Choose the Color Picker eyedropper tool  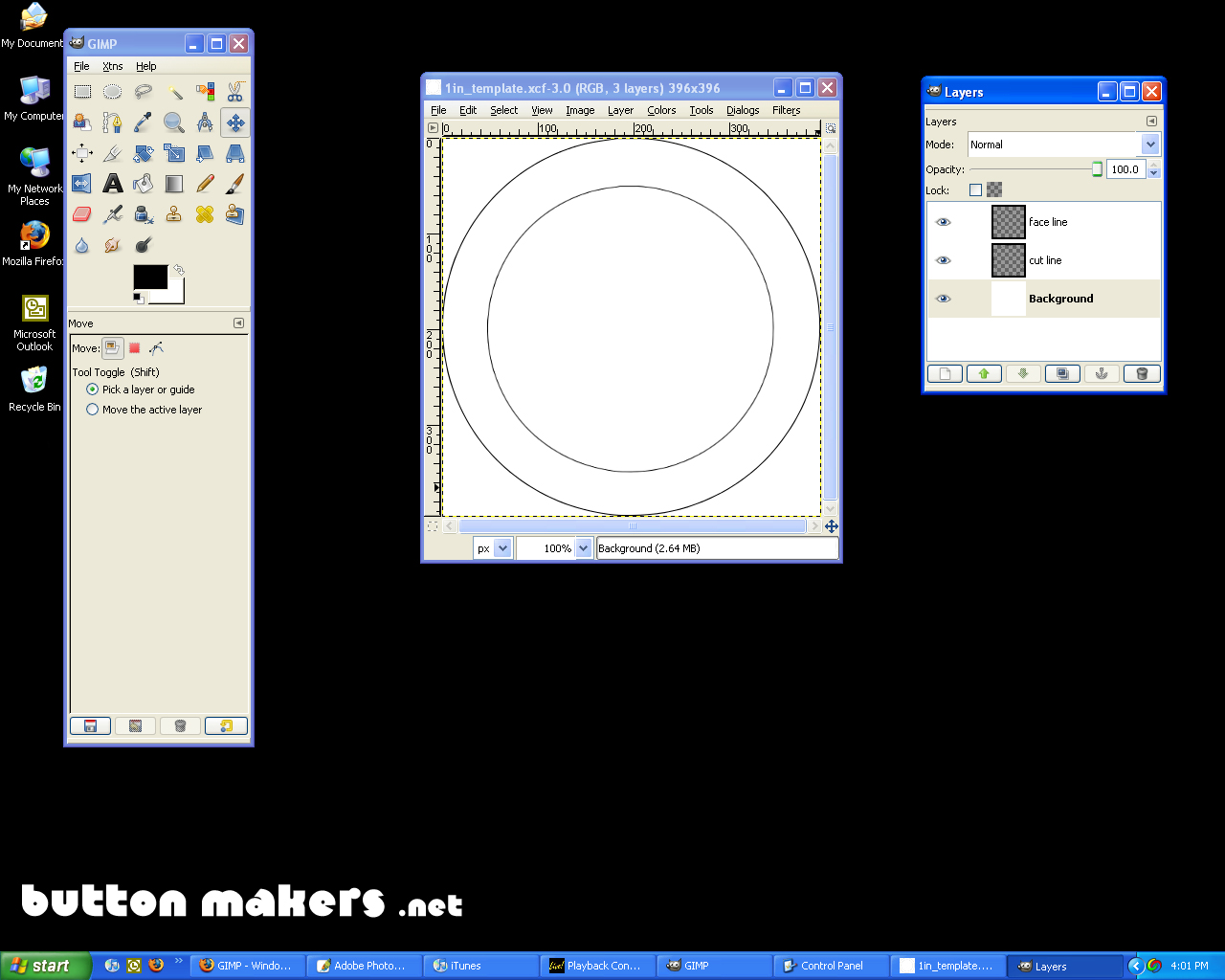144,122
